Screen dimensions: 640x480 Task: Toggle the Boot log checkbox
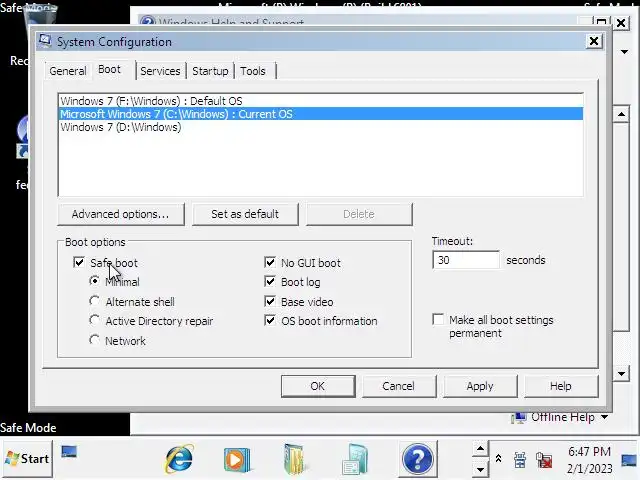coord(270,281)
